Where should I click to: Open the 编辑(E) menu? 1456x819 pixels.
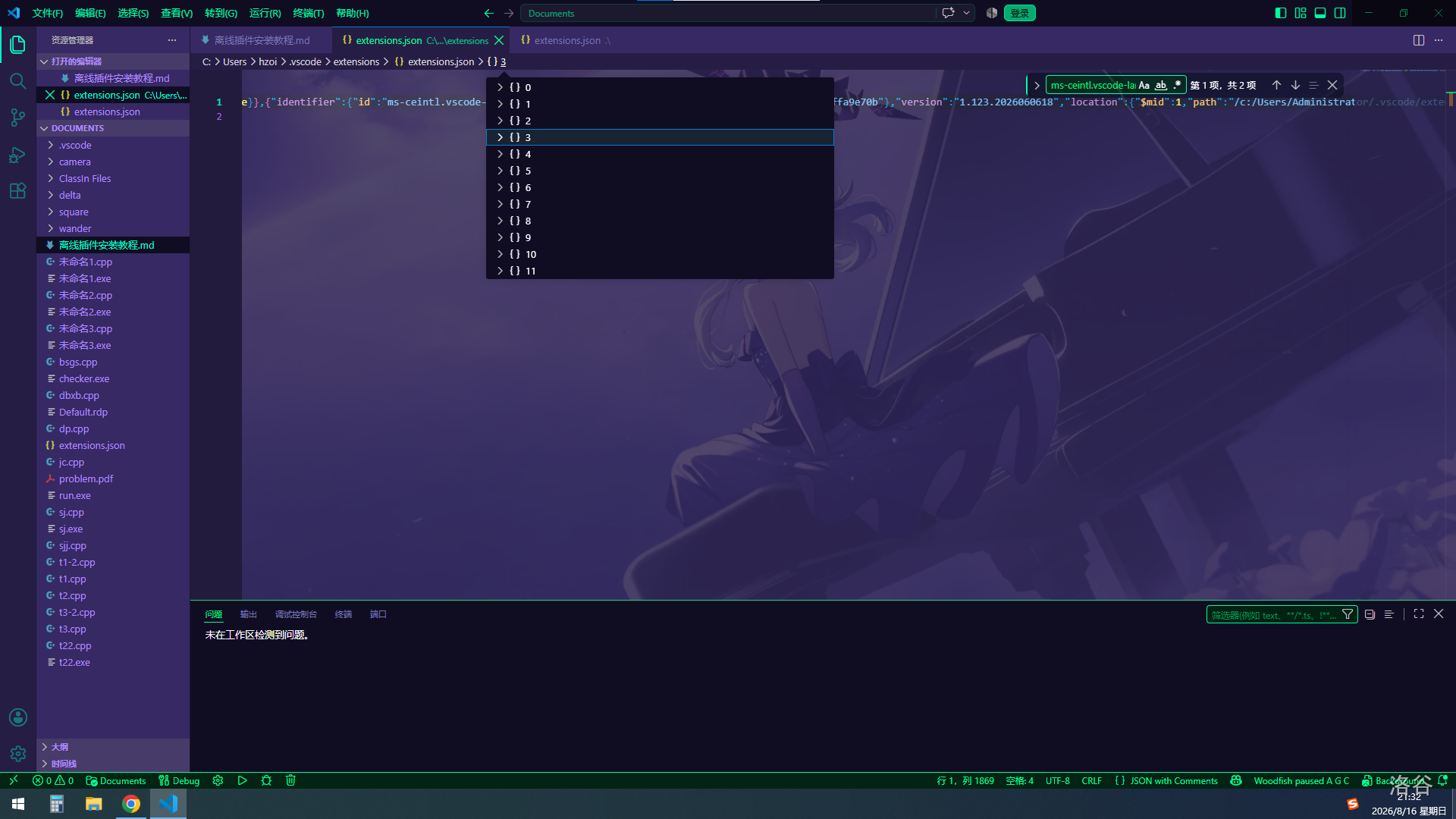[x=90, y=13]
